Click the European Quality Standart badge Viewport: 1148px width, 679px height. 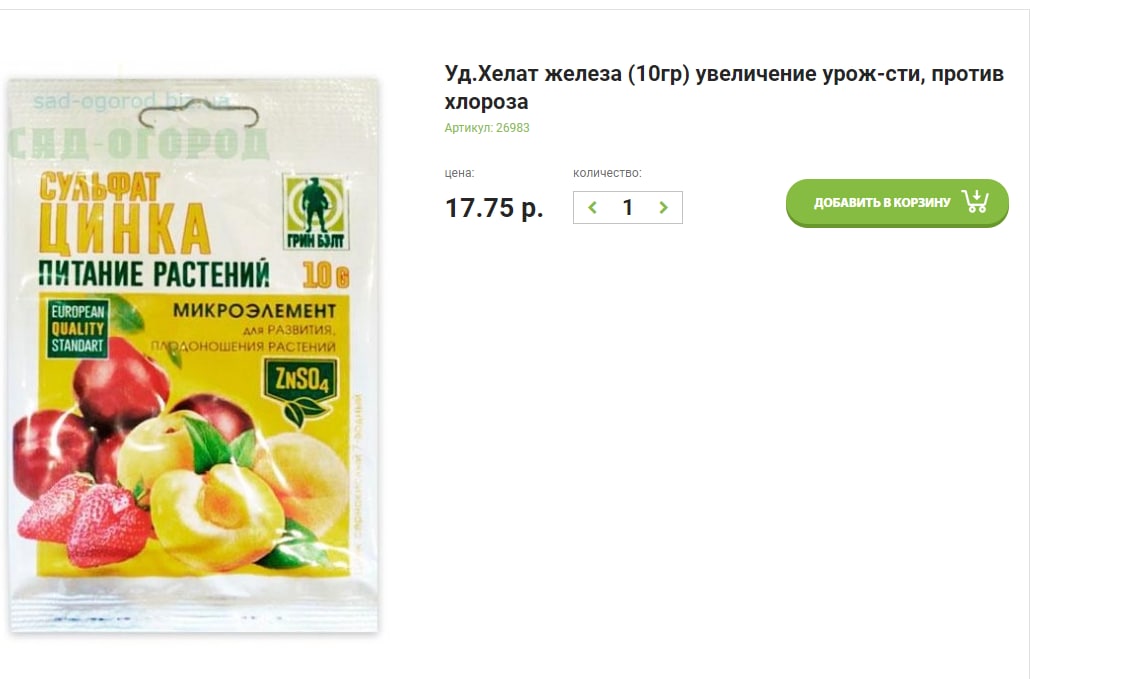78,328
